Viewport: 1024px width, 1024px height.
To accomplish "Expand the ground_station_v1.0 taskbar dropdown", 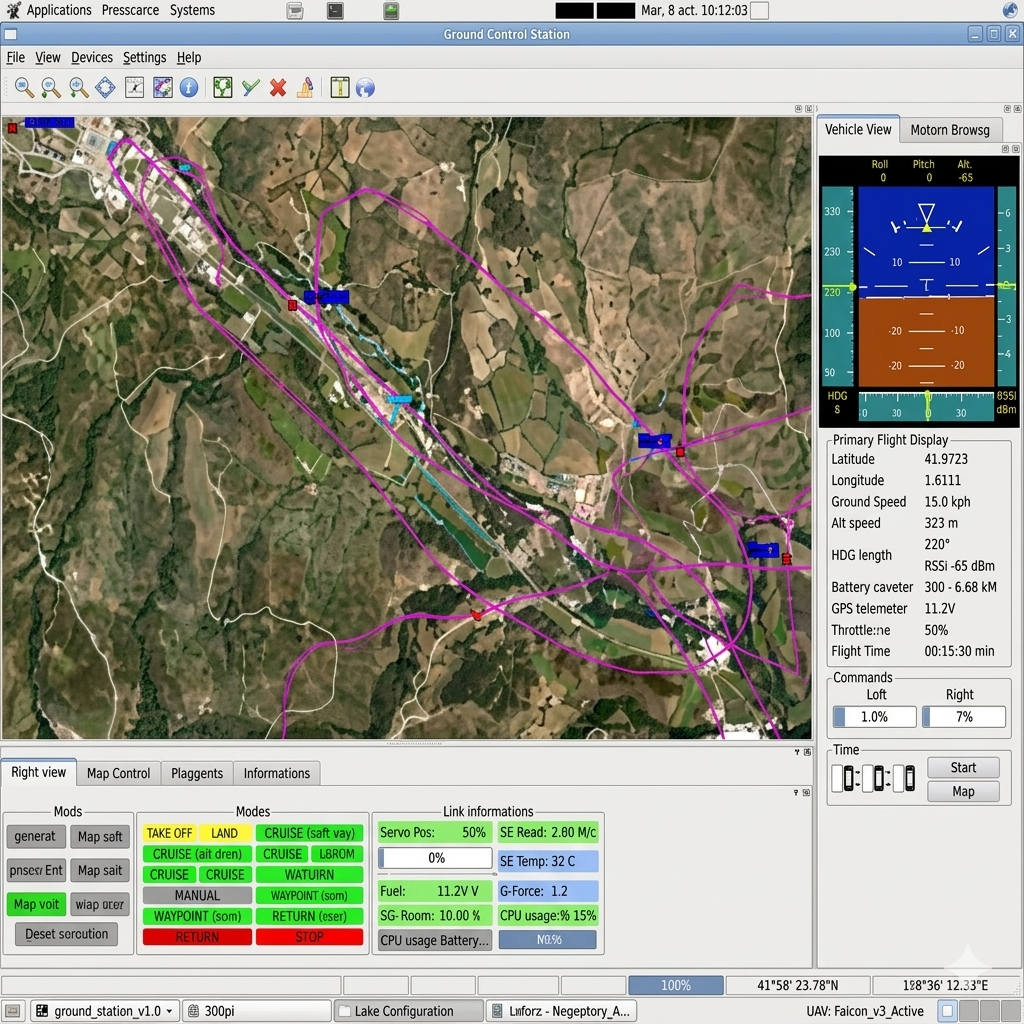I will (x=105, y=1011).
